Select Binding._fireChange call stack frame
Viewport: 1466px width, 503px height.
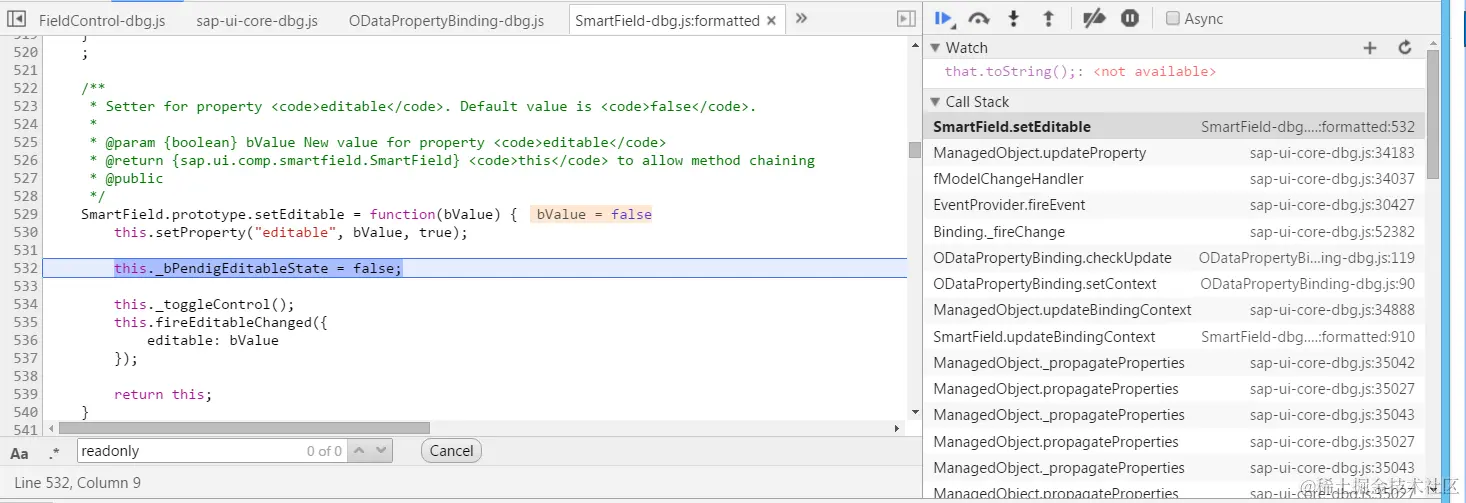tap(1174, 232)
